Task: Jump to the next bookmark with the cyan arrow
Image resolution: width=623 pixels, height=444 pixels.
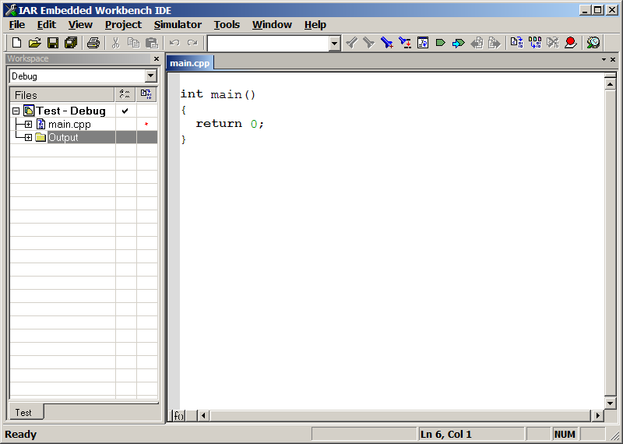Action: (x=458, y=43)
